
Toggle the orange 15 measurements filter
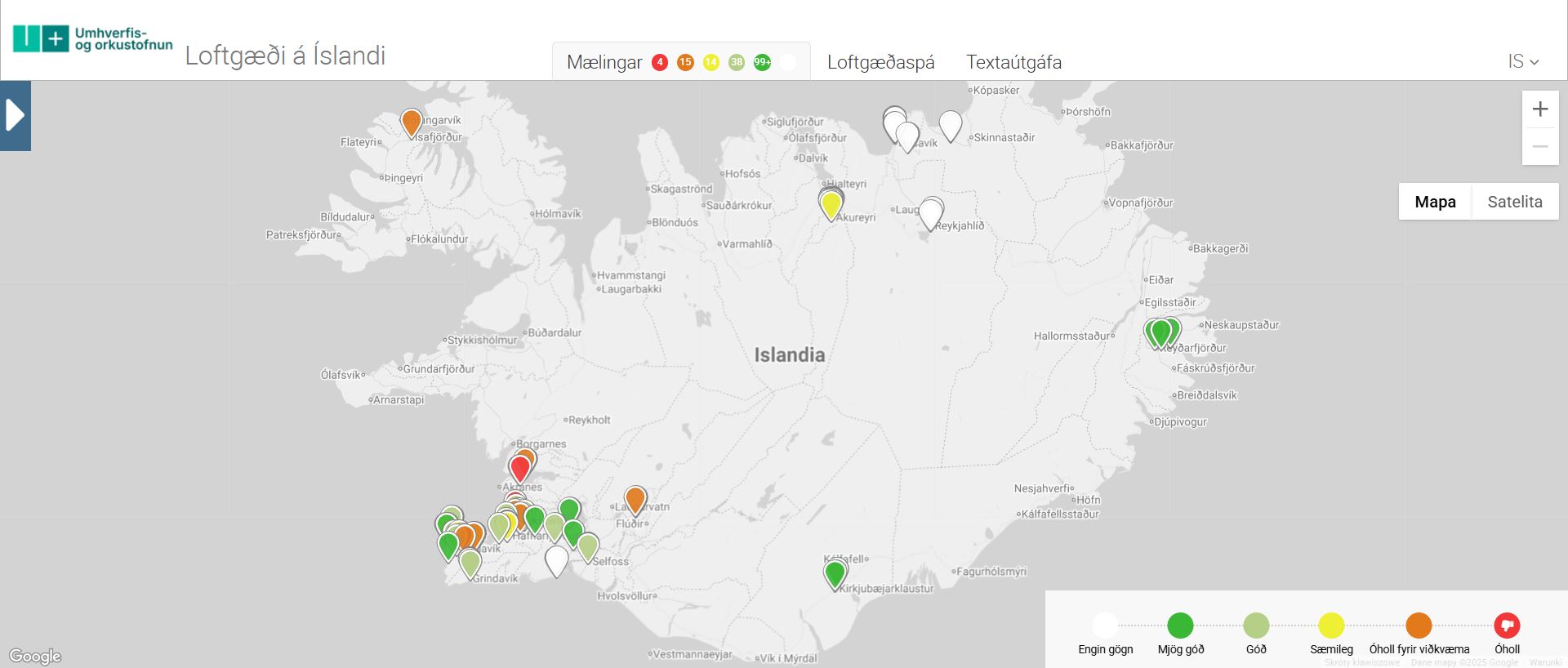coord(685,63)
